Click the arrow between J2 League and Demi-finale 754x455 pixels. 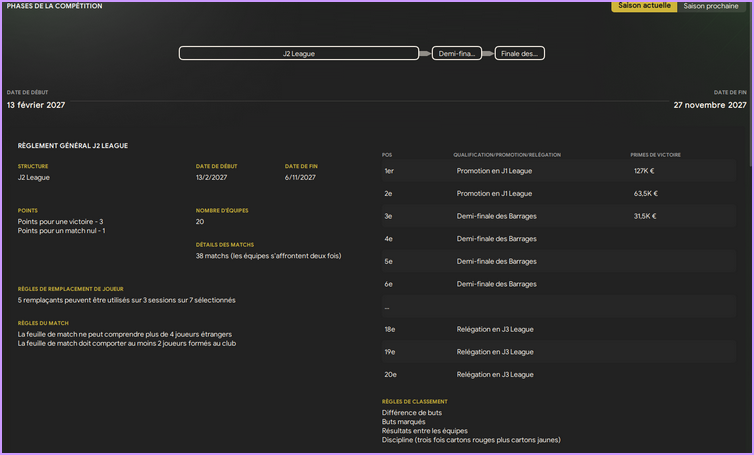point(425,53)
